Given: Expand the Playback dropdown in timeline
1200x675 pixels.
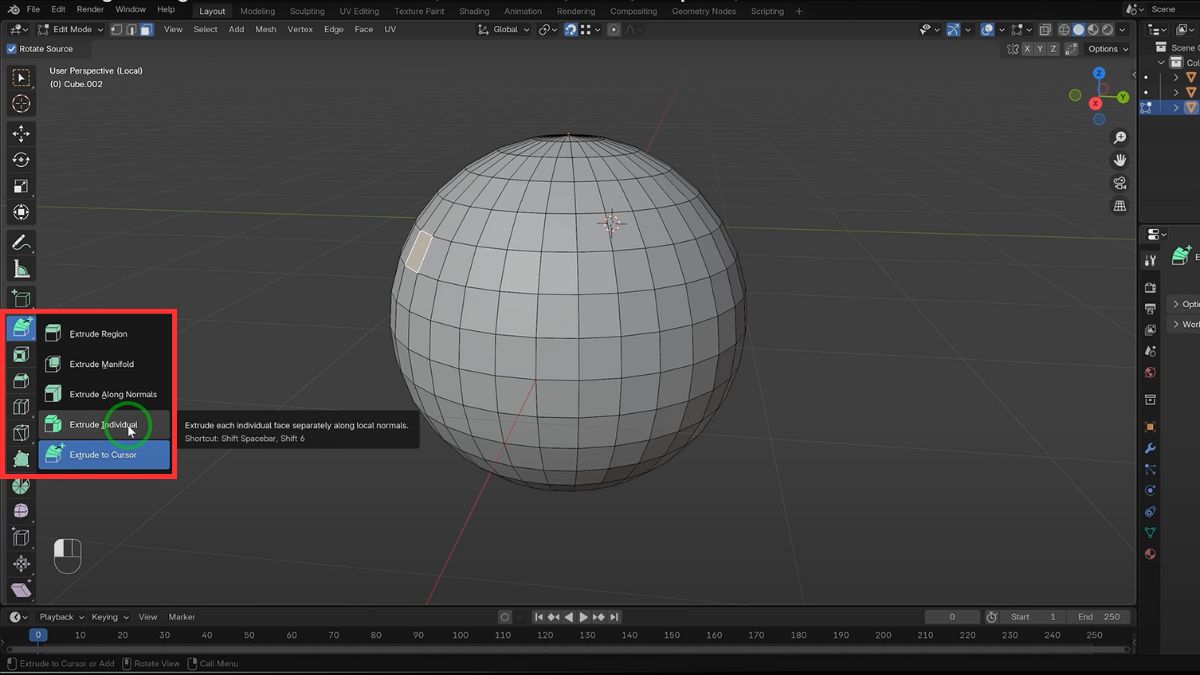Looking at the screenshot, I should pyautogui.click(x=60, y=617).
